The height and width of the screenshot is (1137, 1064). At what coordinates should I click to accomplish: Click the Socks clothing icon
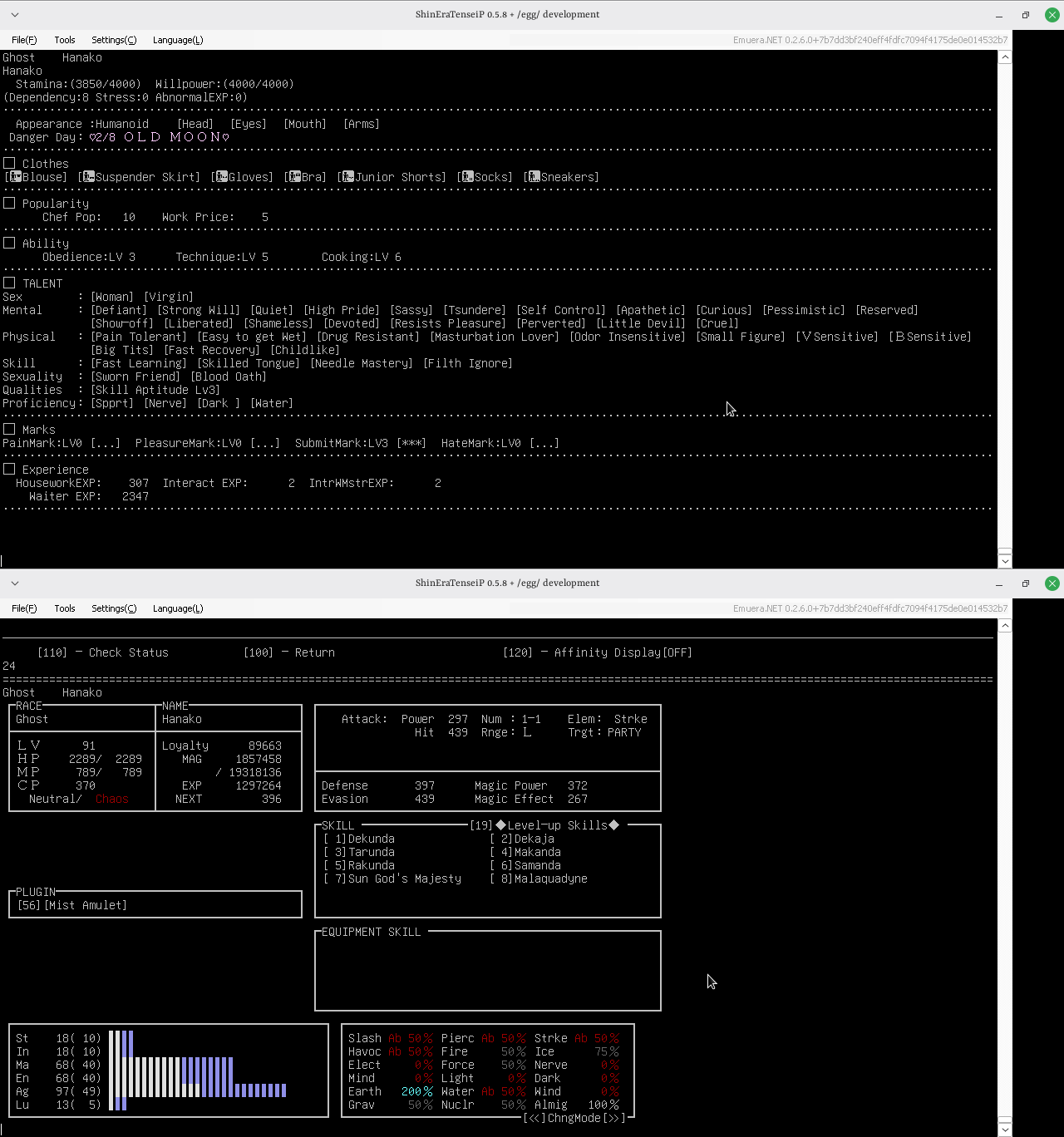click(467, 177)
